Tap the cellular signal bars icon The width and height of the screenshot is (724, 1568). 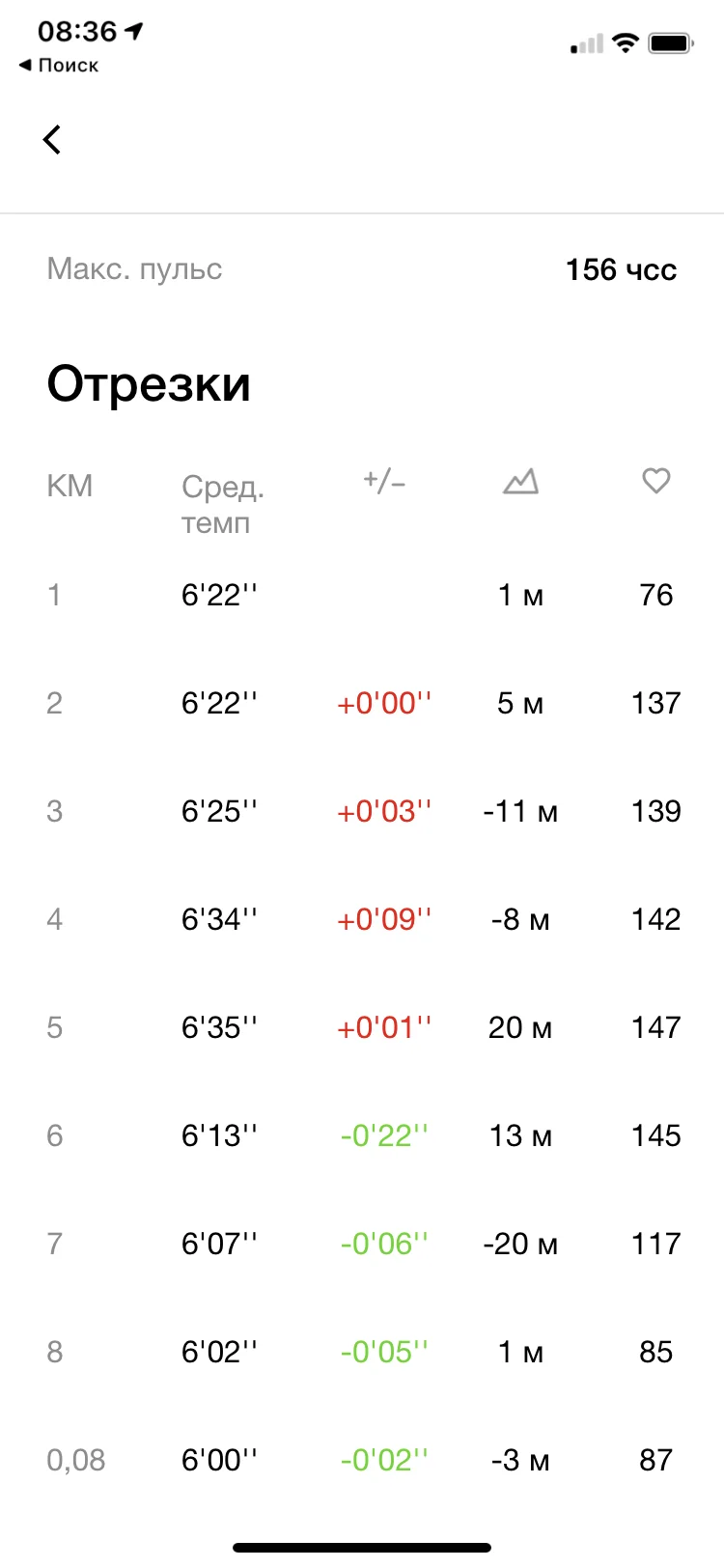point(587,44)
